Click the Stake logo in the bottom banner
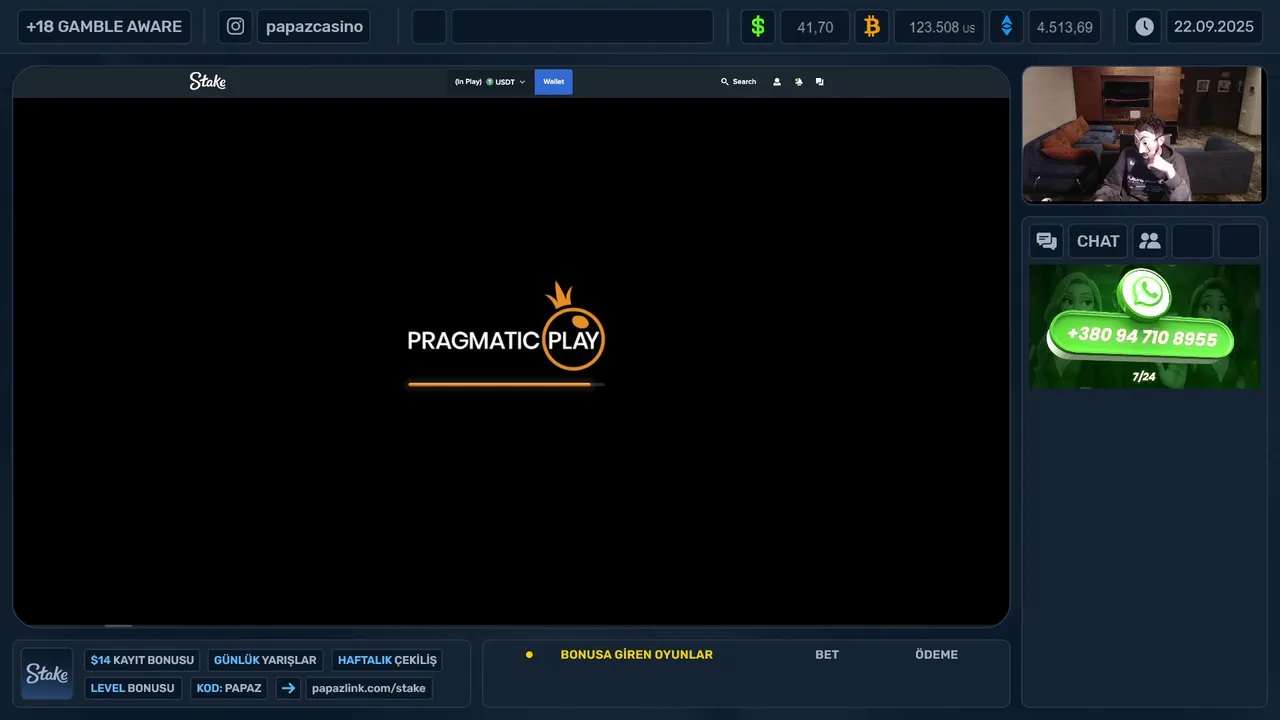This screenshot has height=720, width=1280. tap(47, 674)
